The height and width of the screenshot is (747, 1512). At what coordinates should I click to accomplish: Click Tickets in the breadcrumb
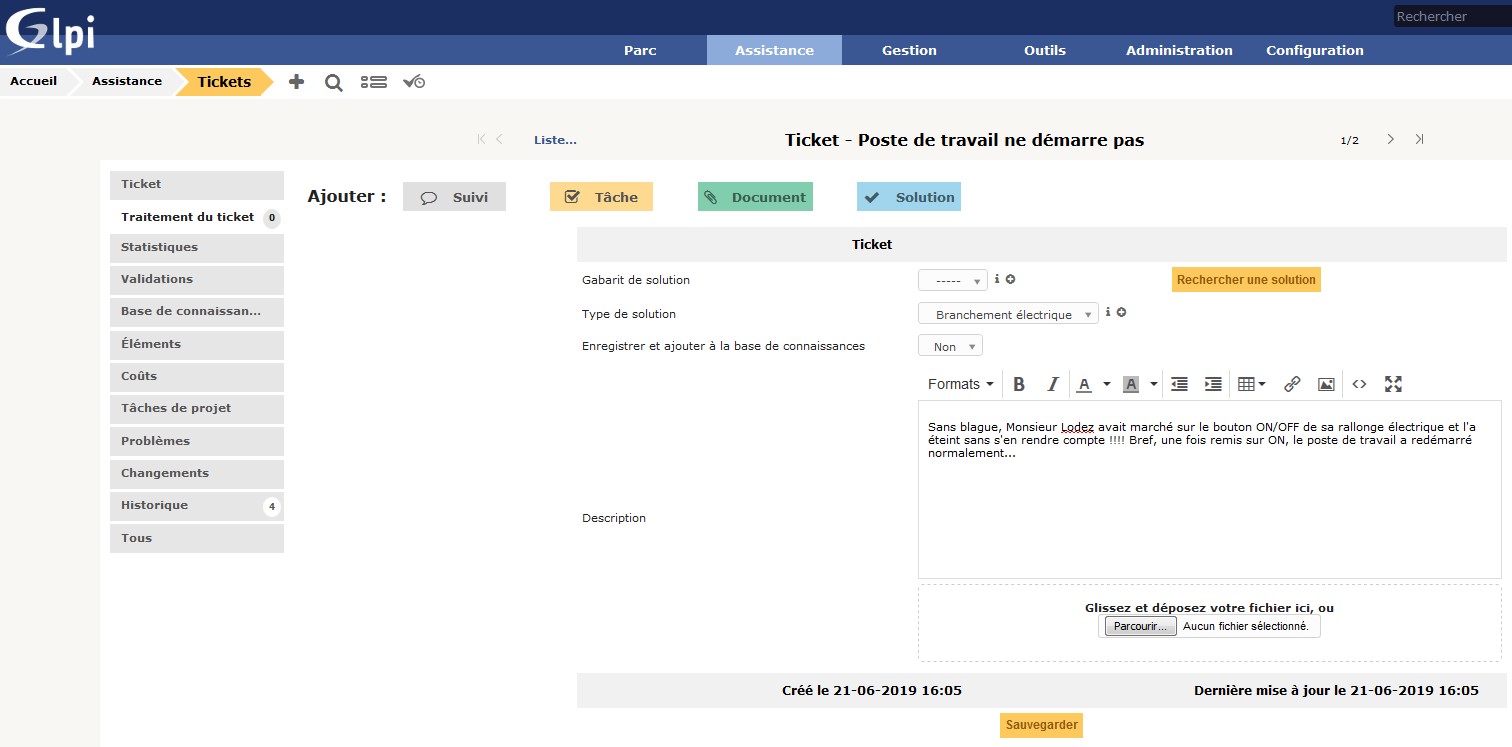tap(224, 82)
